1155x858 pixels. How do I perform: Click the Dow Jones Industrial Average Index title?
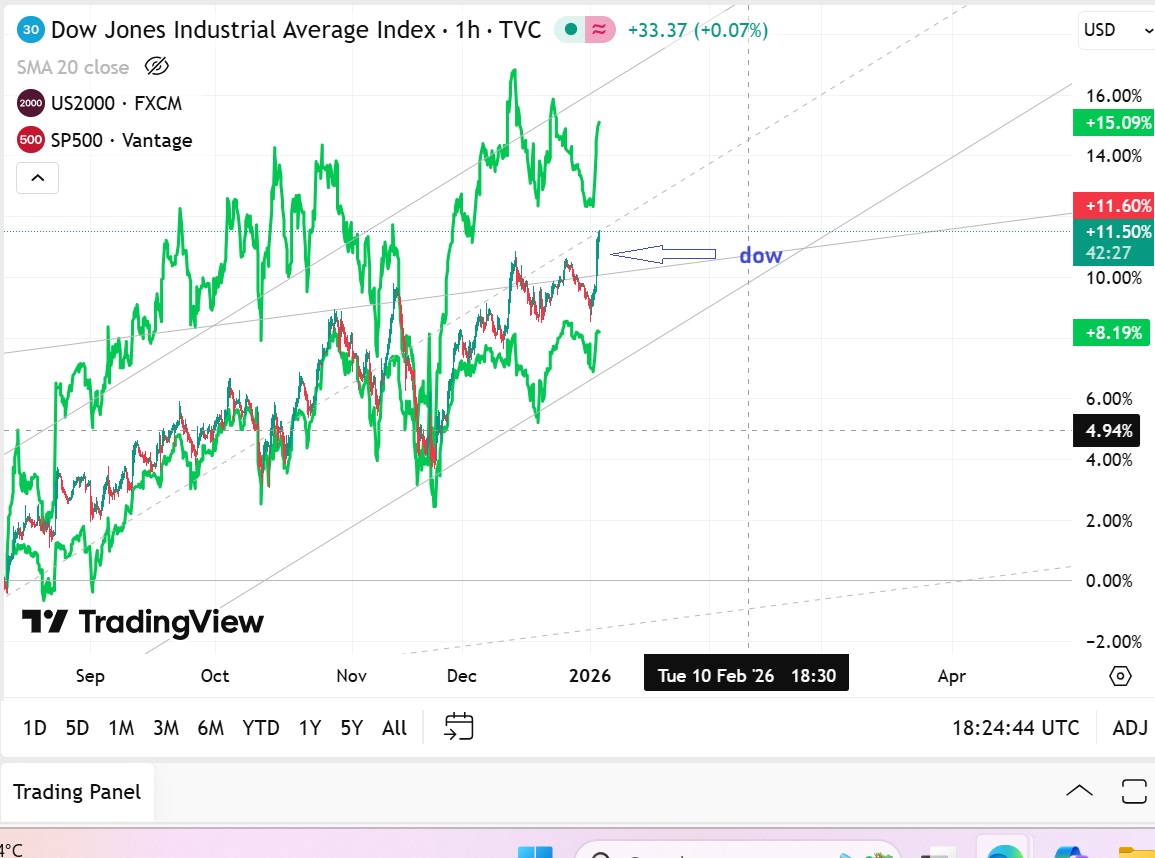[243, 30]
